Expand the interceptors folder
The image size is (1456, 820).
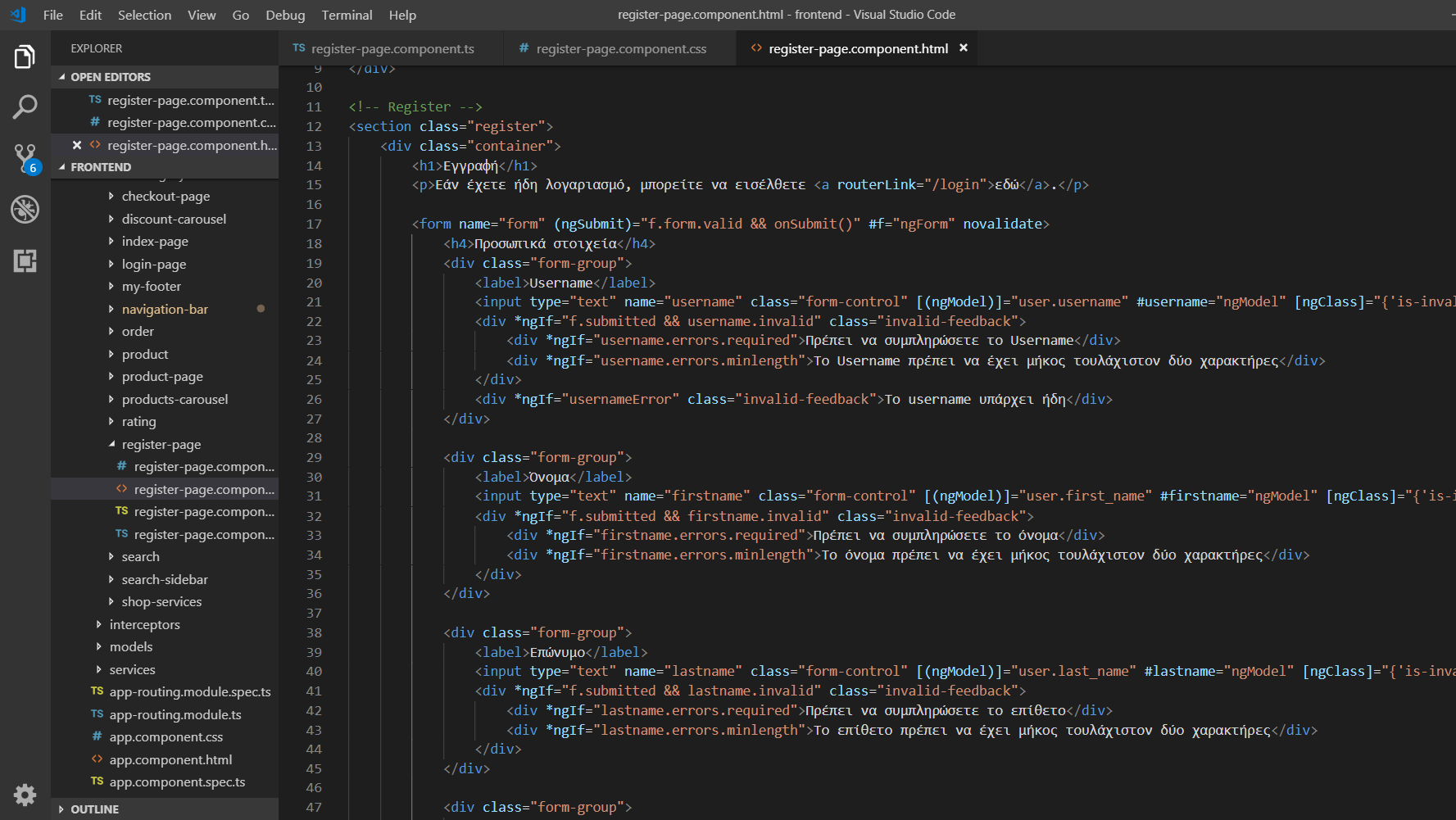tap(165, 624)
